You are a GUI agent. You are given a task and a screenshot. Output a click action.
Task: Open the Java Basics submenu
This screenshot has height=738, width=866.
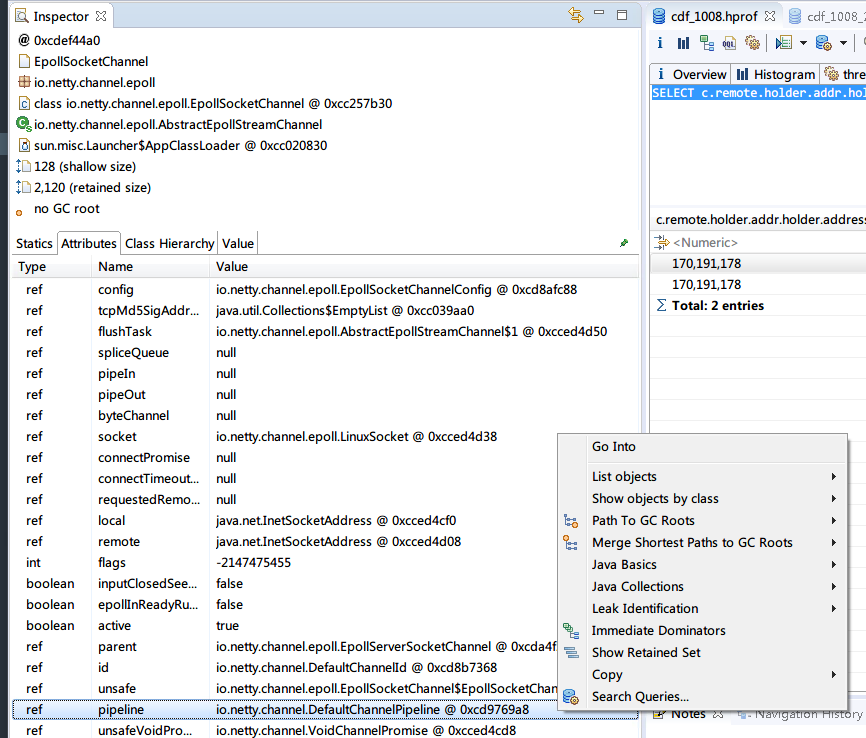pos(703,565)
